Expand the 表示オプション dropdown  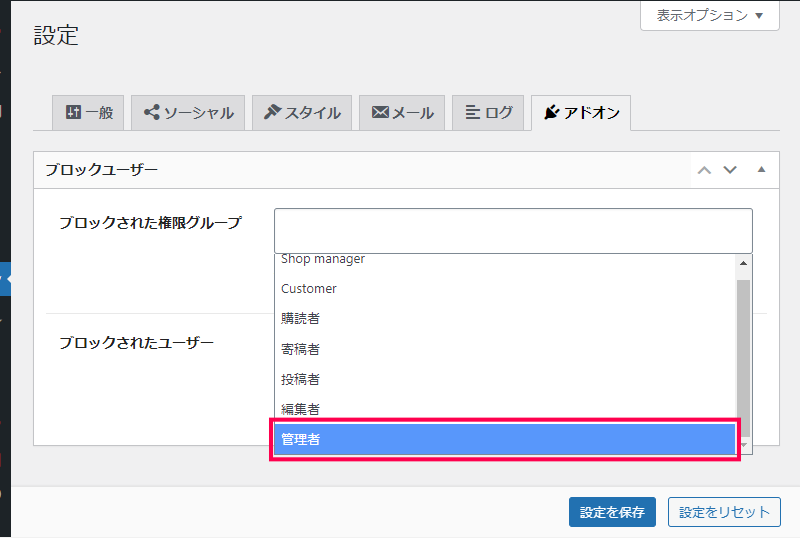pos(710,15)
